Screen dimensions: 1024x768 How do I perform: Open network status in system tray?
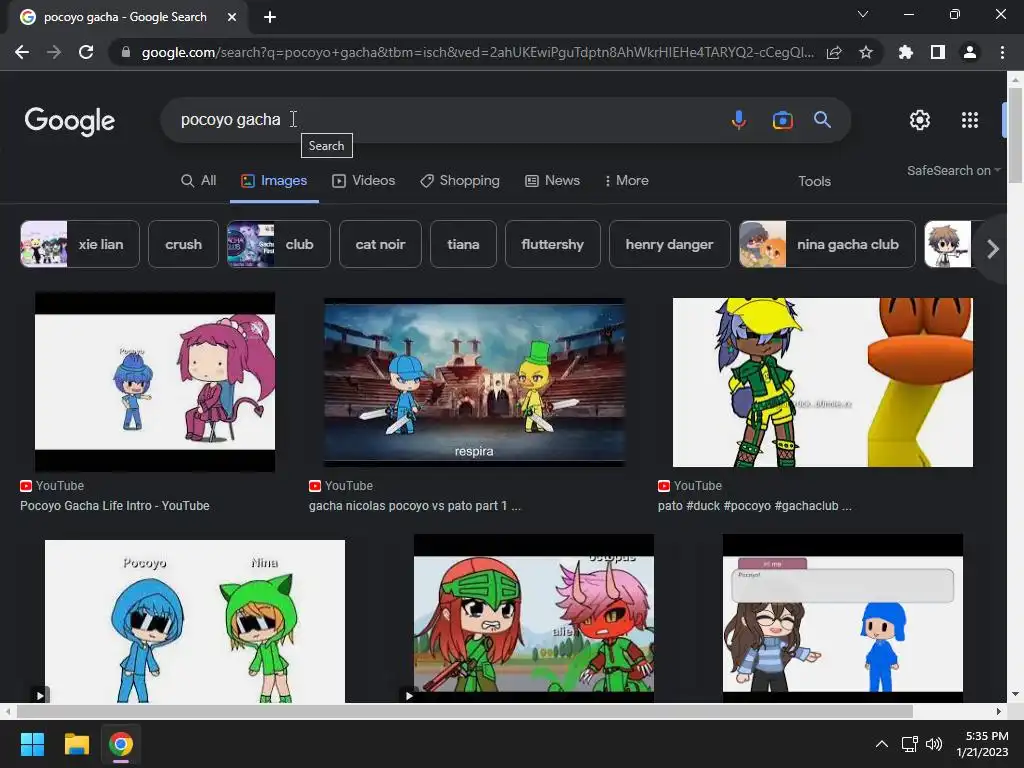pyautogui.click(x=910, y=744)
